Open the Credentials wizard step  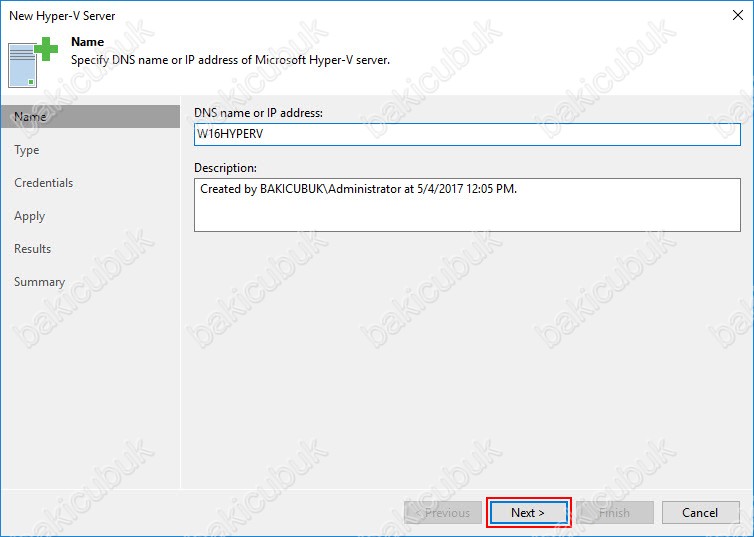(x=44, y=183)
